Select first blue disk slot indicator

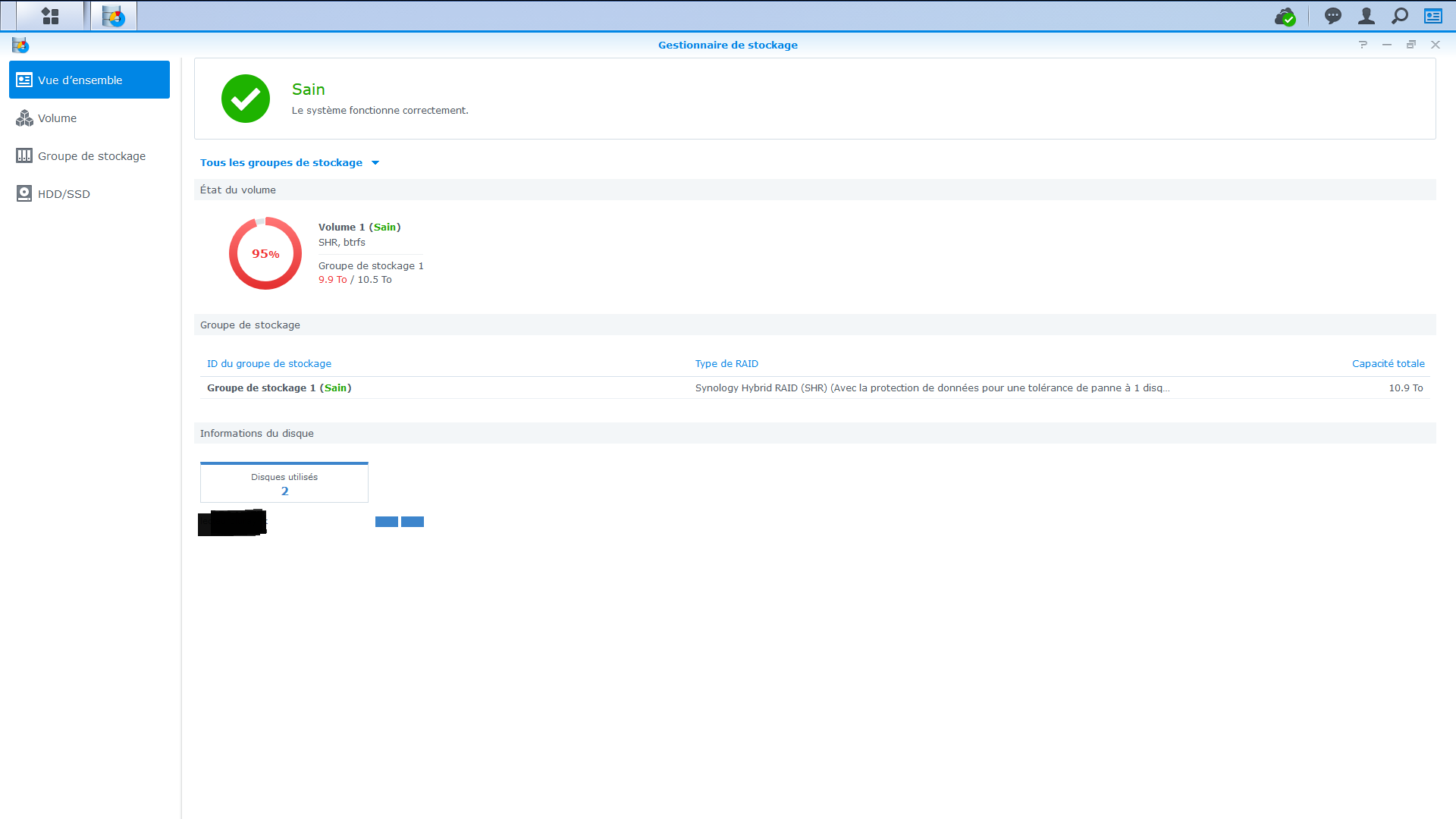(387, 522)
